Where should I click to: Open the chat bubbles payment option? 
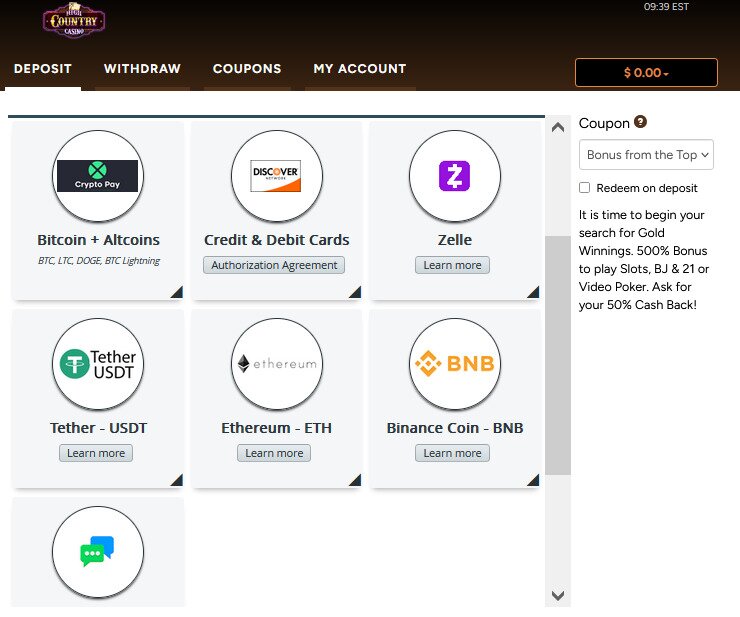(x=98, y=552)
